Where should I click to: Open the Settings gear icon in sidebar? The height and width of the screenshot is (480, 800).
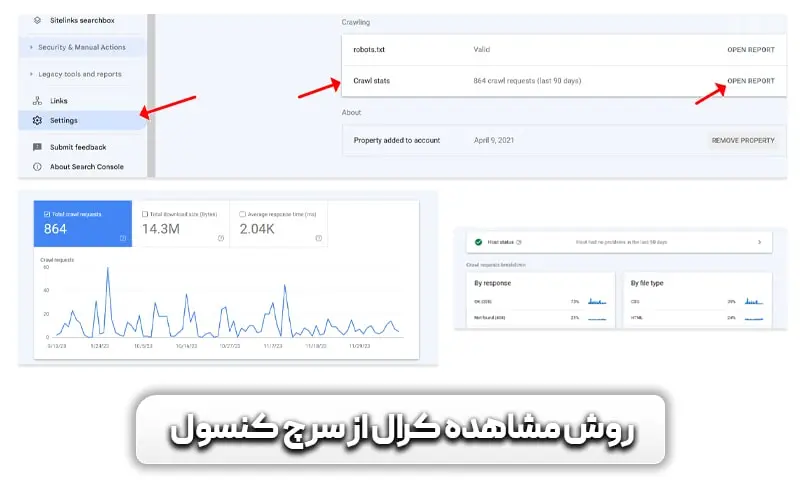tap(37, 120)
